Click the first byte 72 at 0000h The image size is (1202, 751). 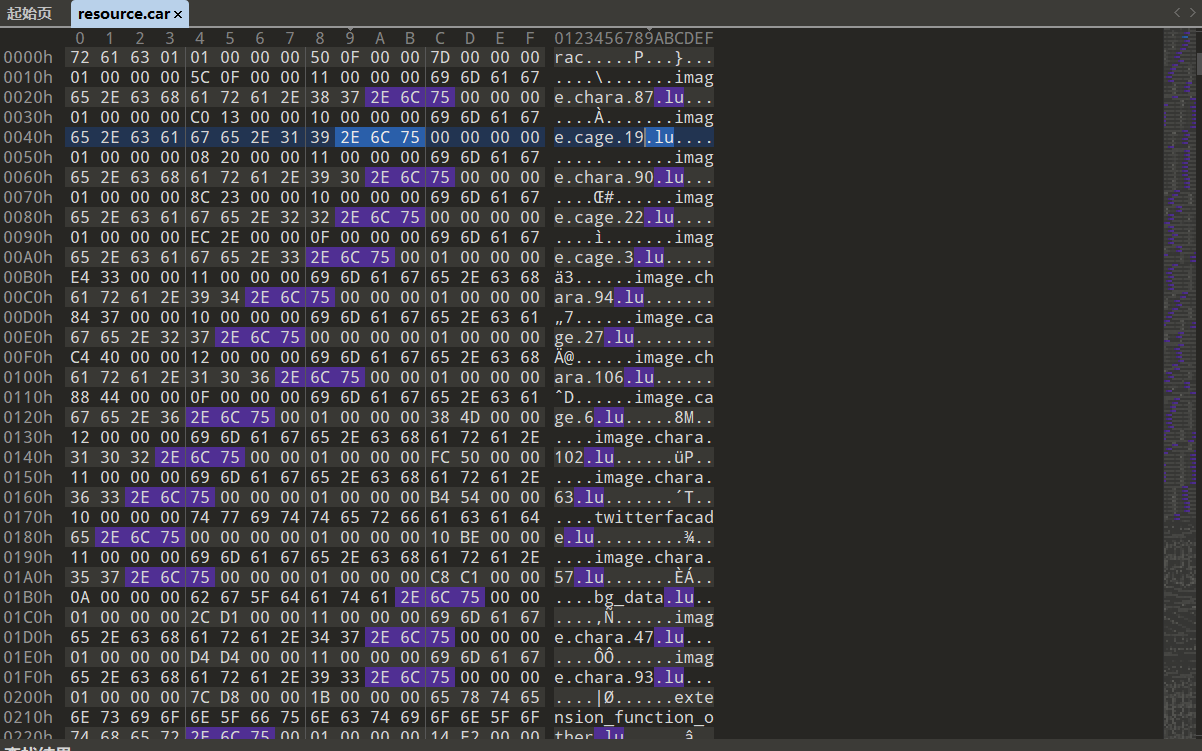pos(80,58)
